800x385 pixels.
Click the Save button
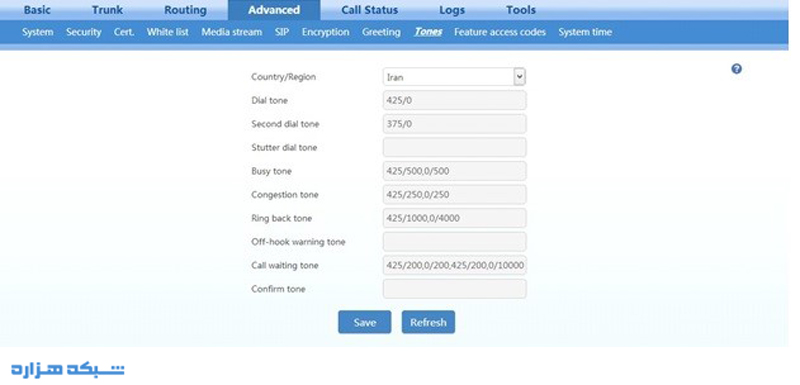point(364,322)
